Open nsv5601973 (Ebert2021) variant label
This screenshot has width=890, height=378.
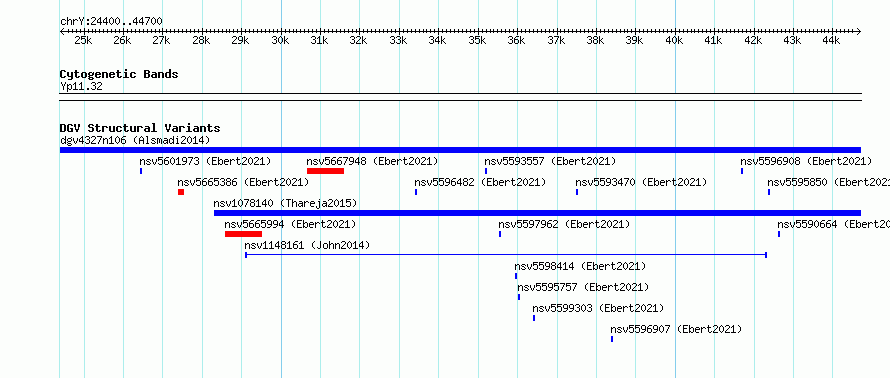tap(205, 161)
